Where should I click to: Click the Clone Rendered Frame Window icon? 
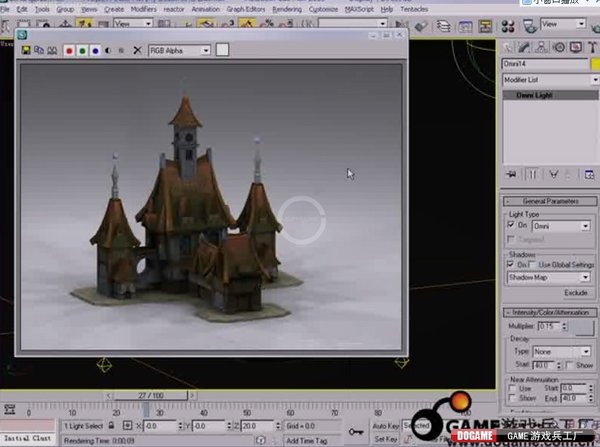(x=39, y=49)
